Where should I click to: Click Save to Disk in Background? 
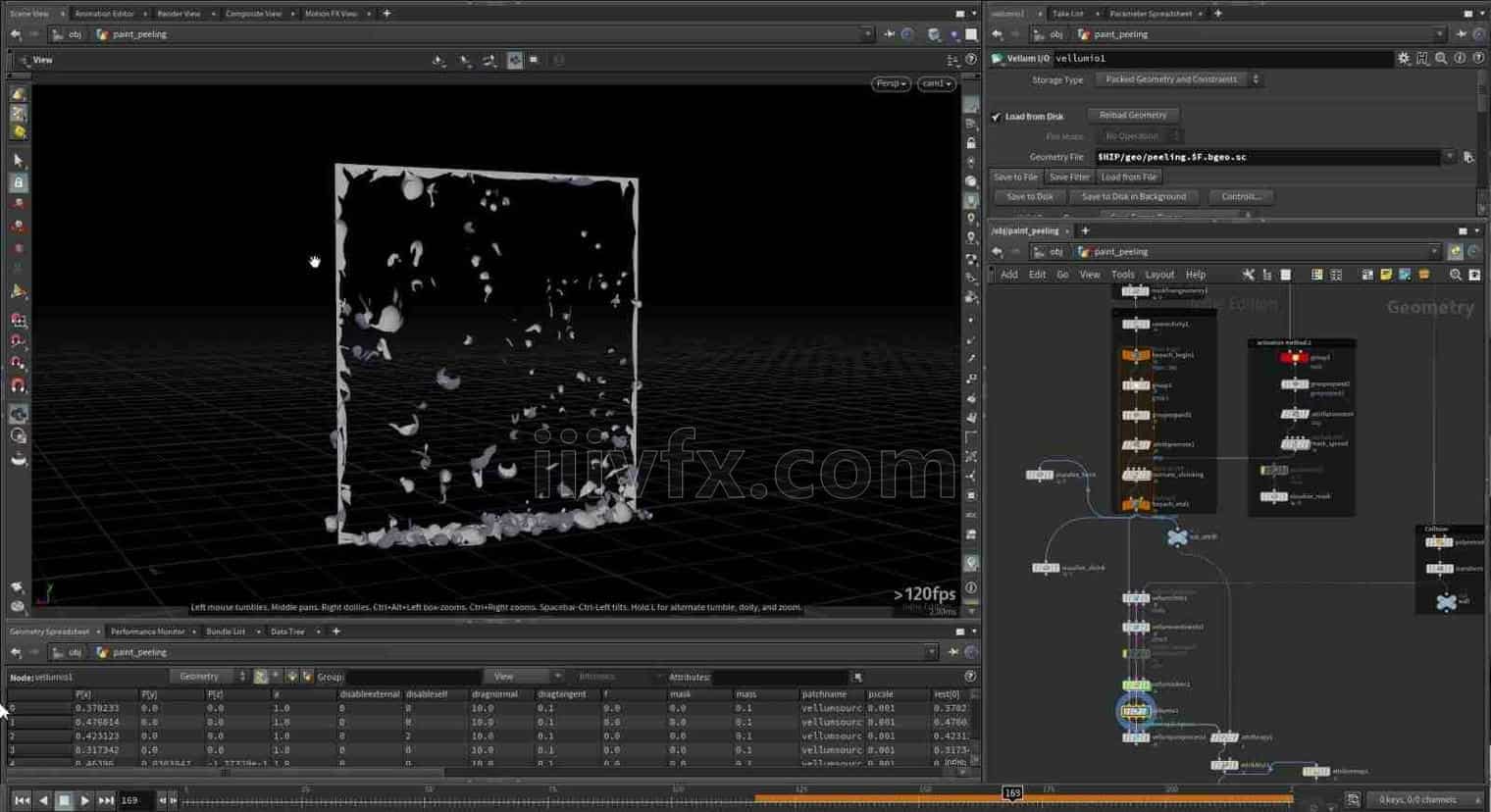1133,196
